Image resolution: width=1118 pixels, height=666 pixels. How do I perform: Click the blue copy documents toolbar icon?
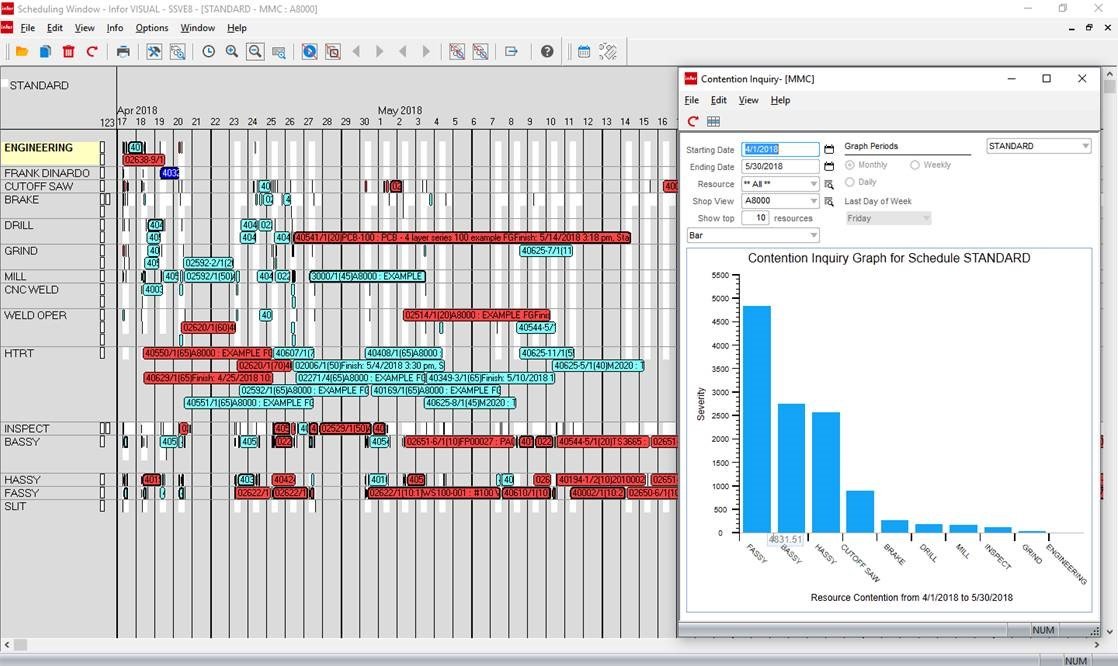(x=45, y=51)
